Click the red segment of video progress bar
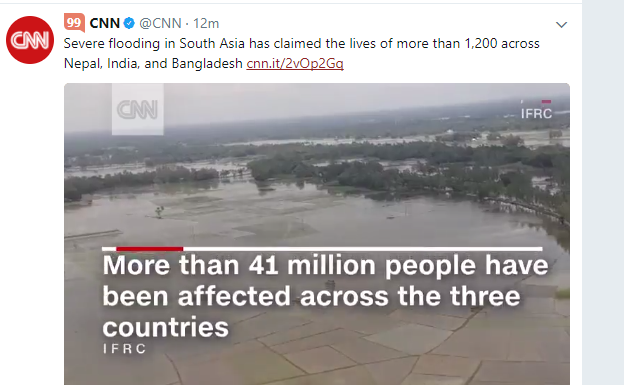 click(150, 249)
